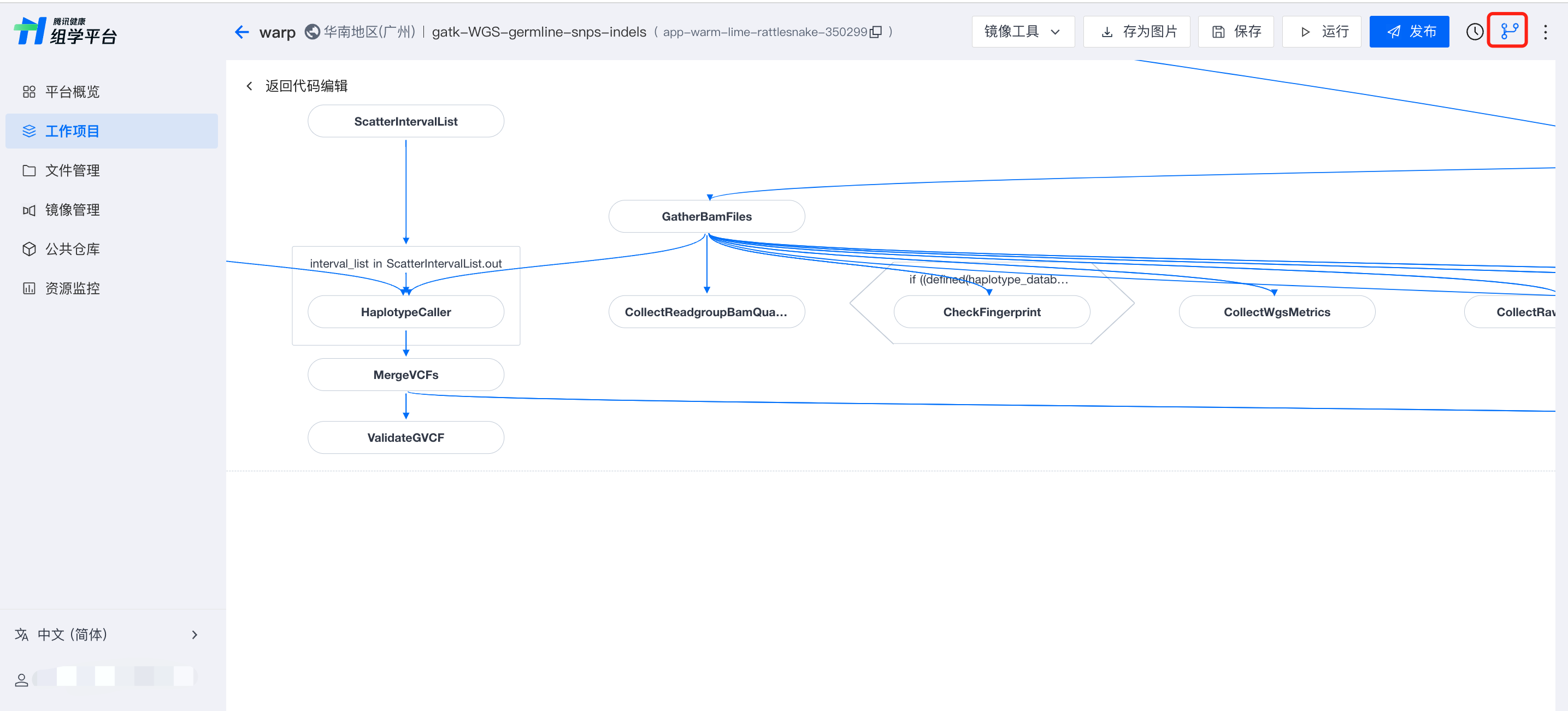Click 存为图片 to export the graph
Image resolution: width=1568 pixels, height=711 pixels.
pyautogui.click(x=1136, y=32)
